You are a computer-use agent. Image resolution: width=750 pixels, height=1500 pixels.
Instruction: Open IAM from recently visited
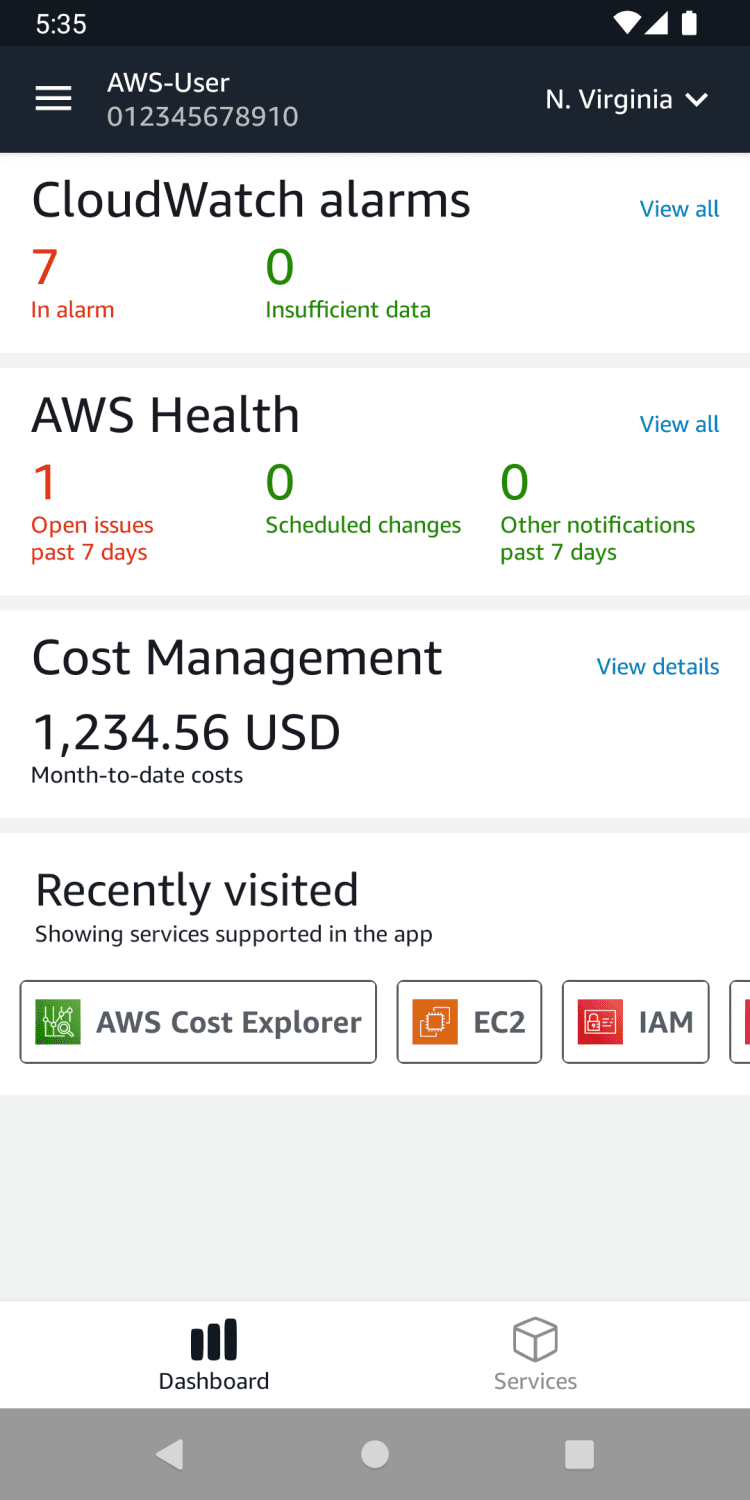click(635, 1022)
